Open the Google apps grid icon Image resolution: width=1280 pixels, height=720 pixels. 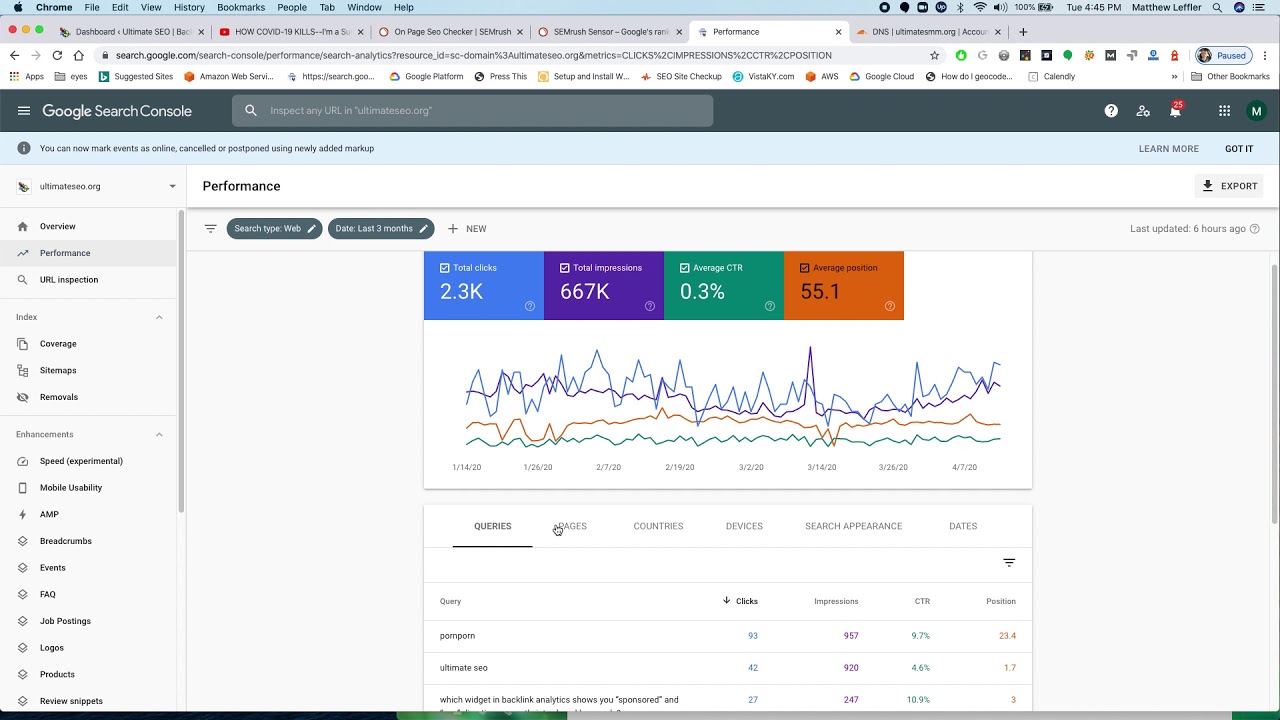tap(1224, 111)
